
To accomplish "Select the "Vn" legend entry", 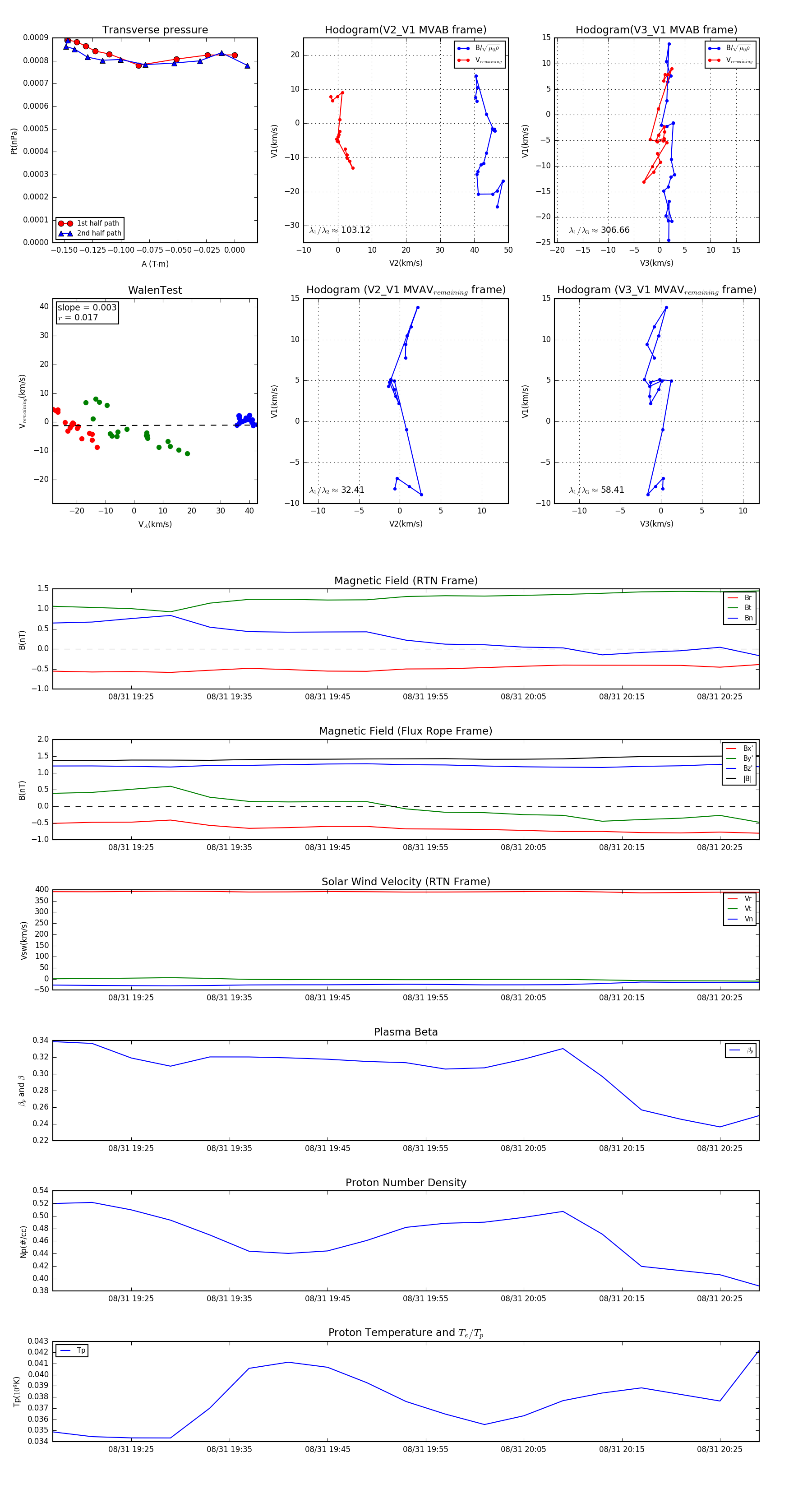I will tap(740, 919).
